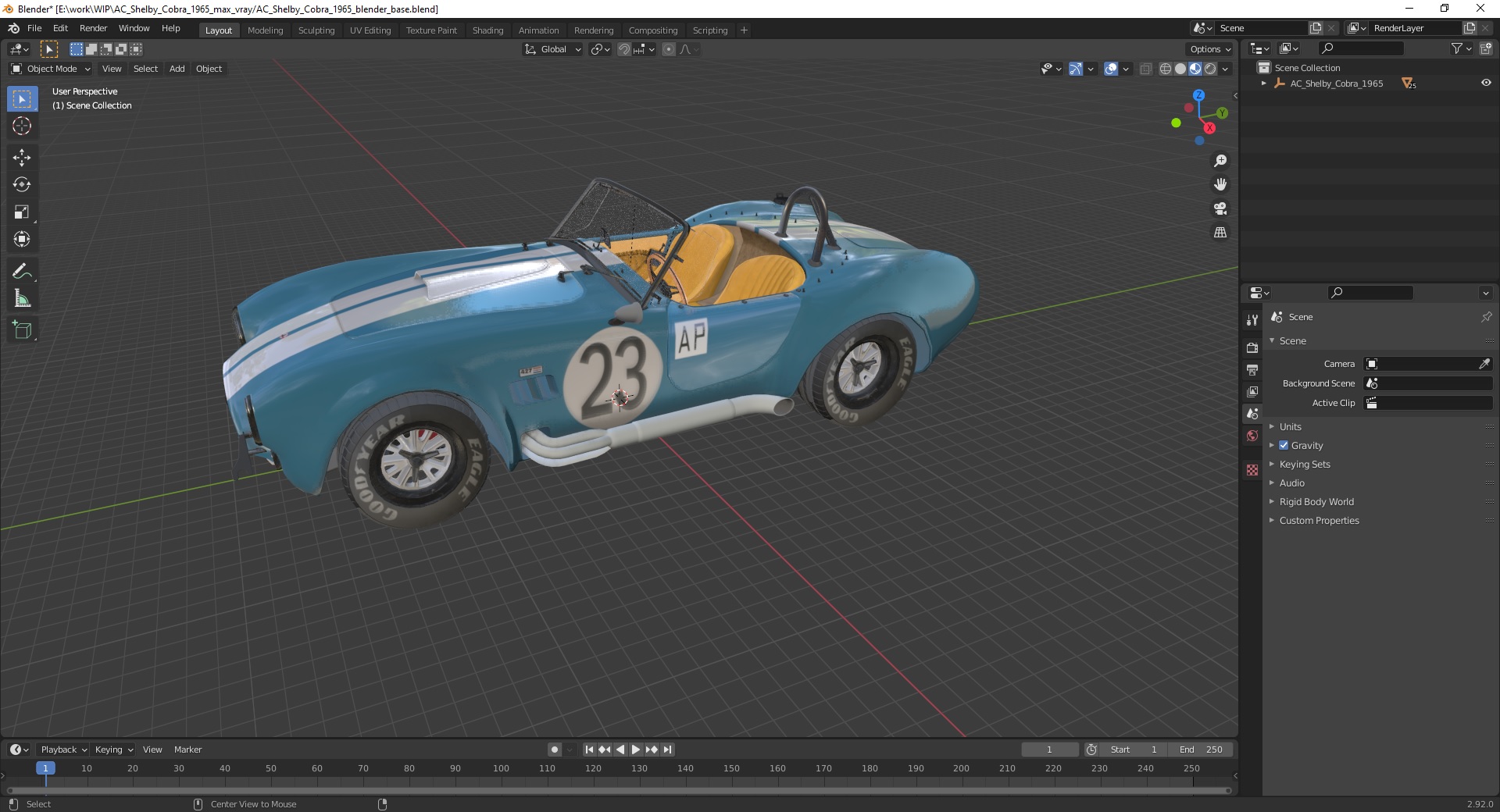
Task: Switch to Solid viewport shading
Action: point(1180,69)
